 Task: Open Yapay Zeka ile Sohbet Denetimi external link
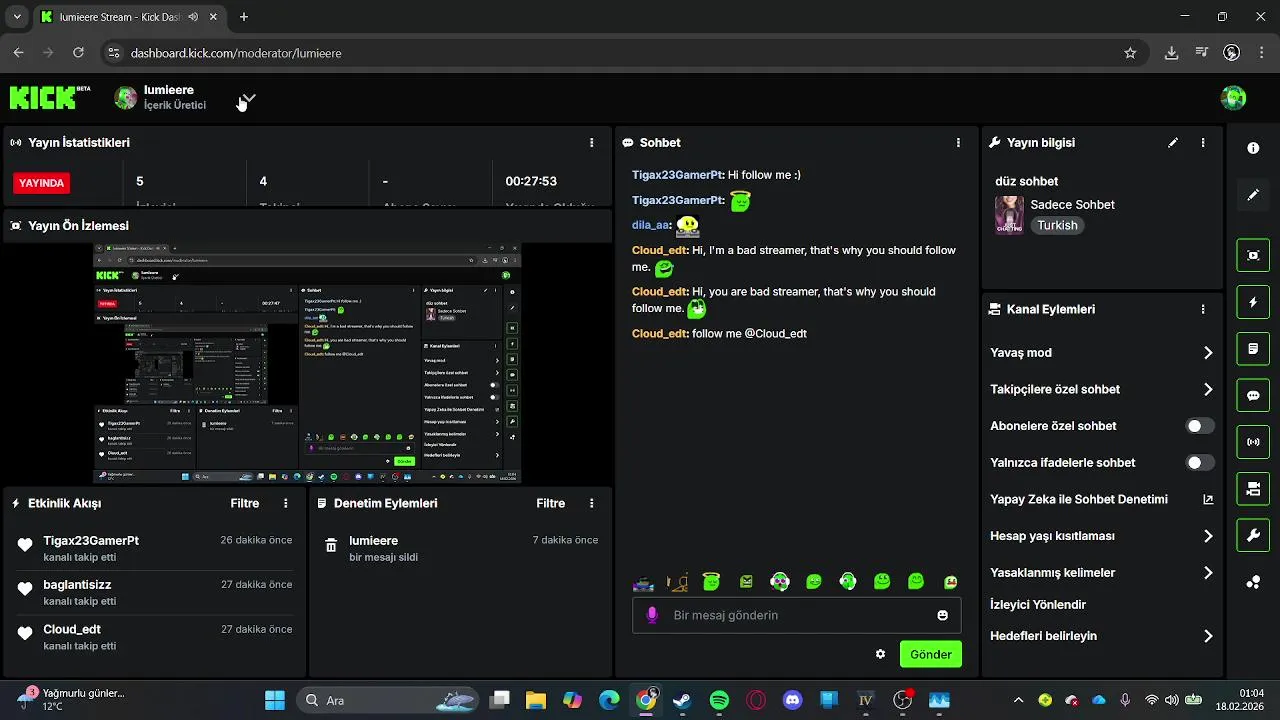click(1208, 500)
